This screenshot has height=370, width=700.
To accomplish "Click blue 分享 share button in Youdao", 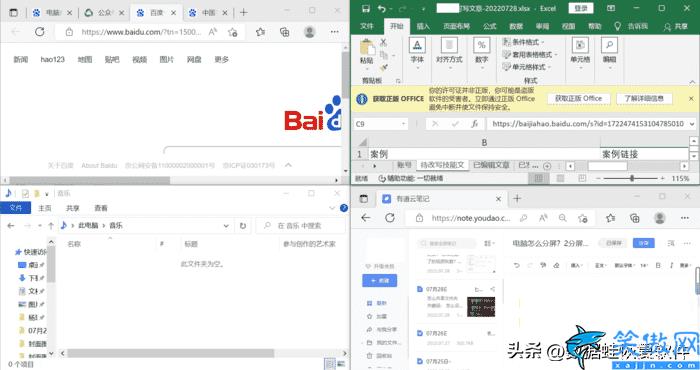I will (x=643, y=243).
